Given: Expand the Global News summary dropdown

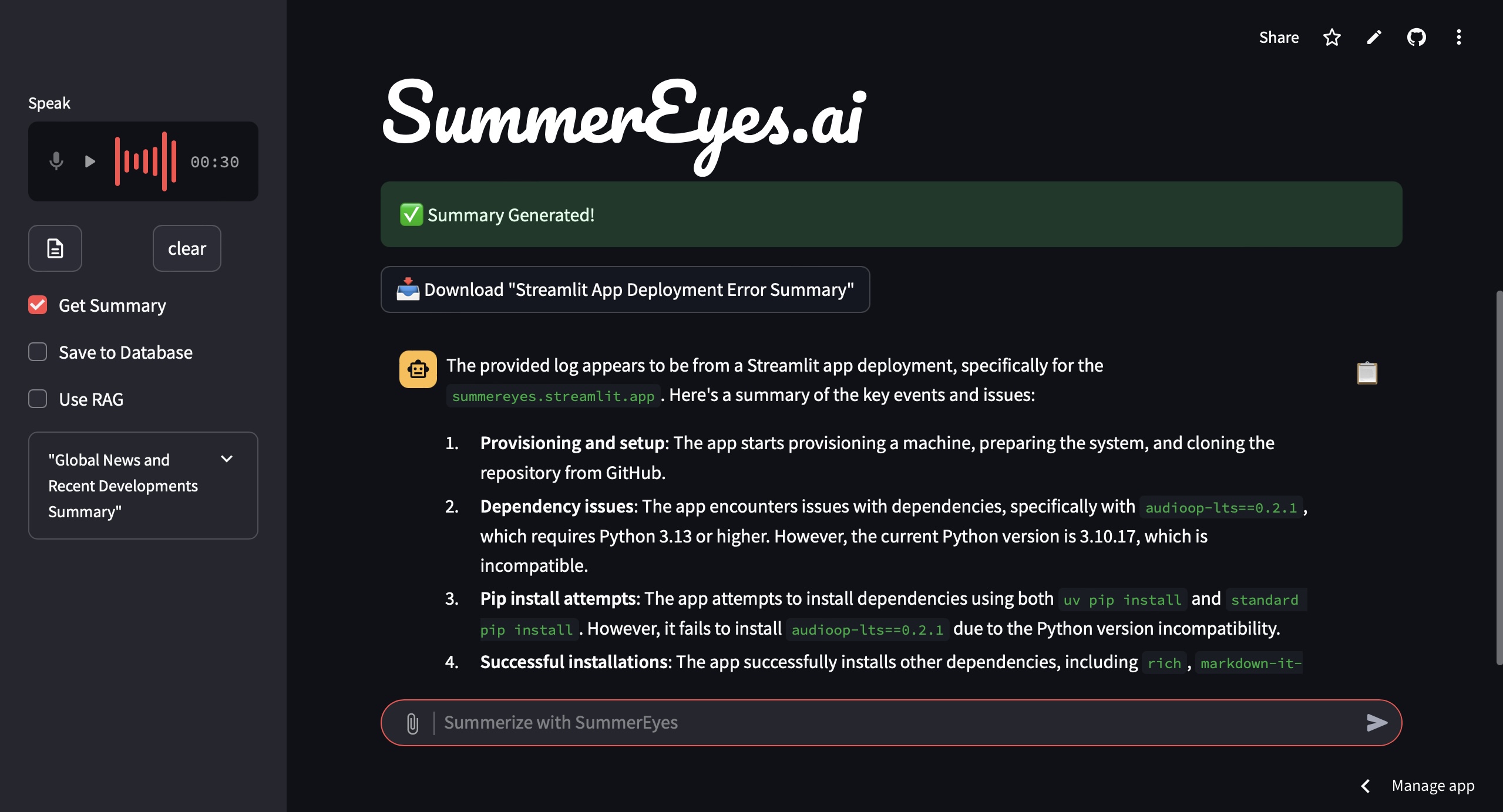Looking at the screenshot, I should coord(227,459).
